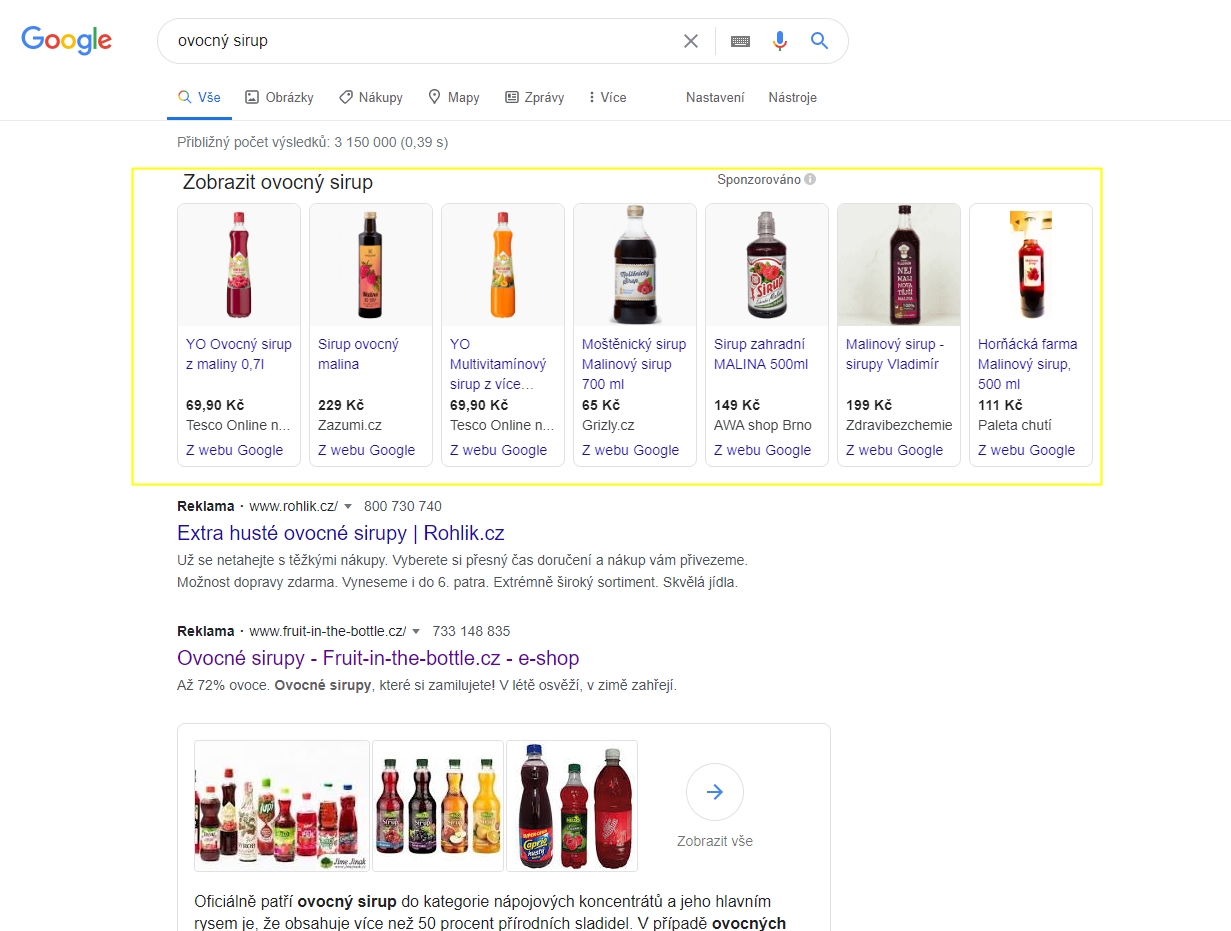Screen dimensions: 1231x931
Task: Click phone number '800 730 740'
Action: (x=403, y=507)
